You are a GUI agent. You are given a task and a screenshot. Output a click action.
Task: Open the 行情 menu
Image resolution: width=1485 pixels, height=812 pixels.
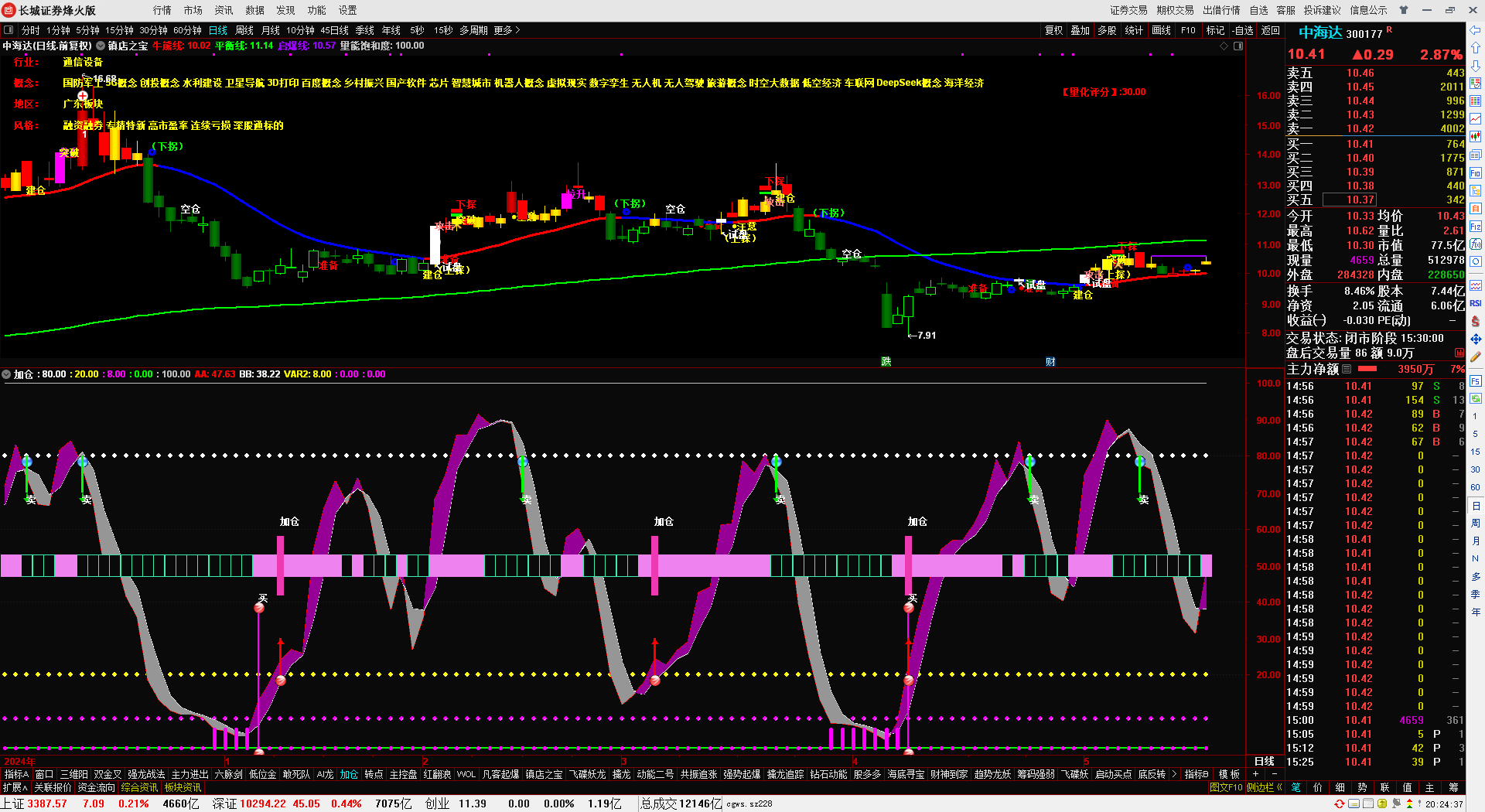click(x=162, y=10)
